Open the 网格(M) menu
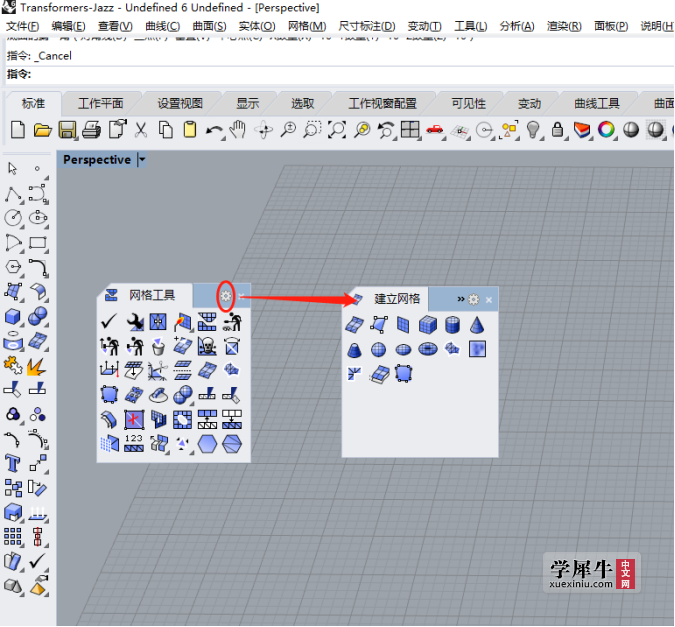The image size is (675, 627). click(x=307, y=26)
